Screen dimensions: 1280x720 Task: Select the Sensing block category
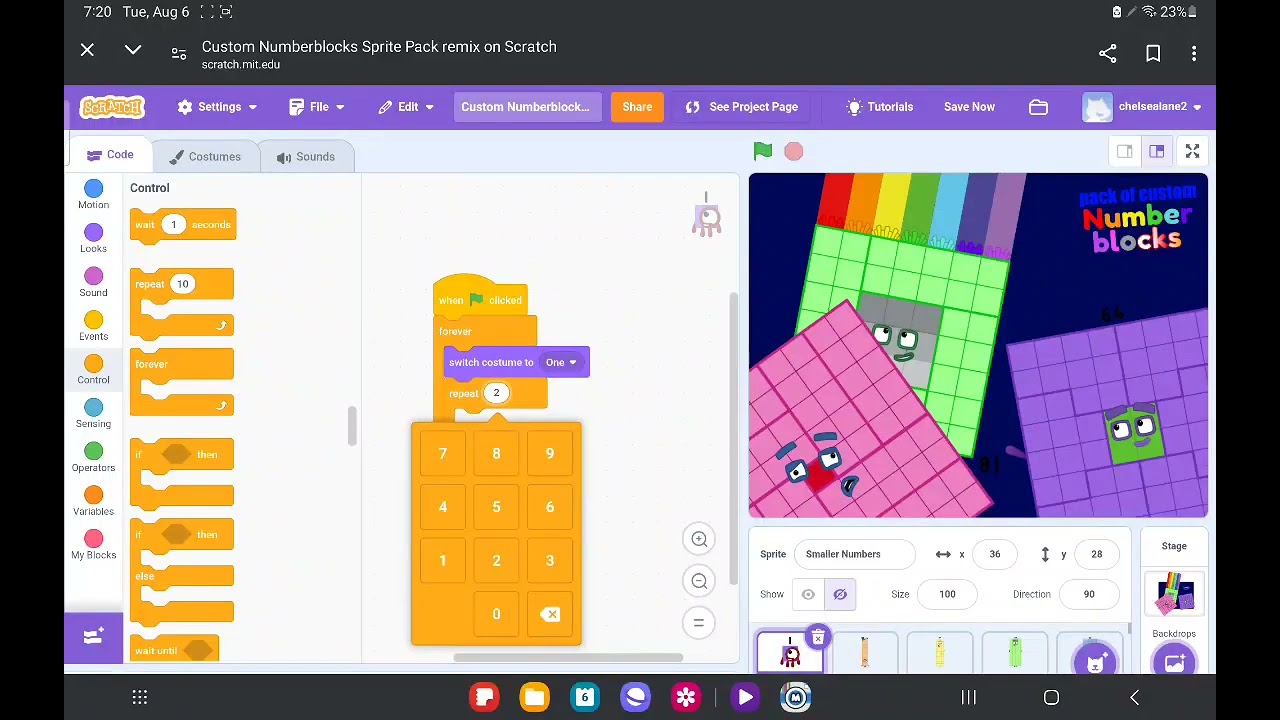click(x=94, y=414)
